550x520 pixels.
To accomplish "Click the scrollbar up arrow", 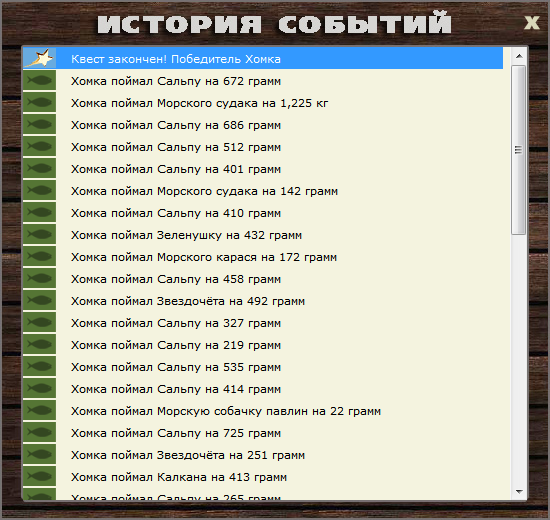I will tap(519, 56).
